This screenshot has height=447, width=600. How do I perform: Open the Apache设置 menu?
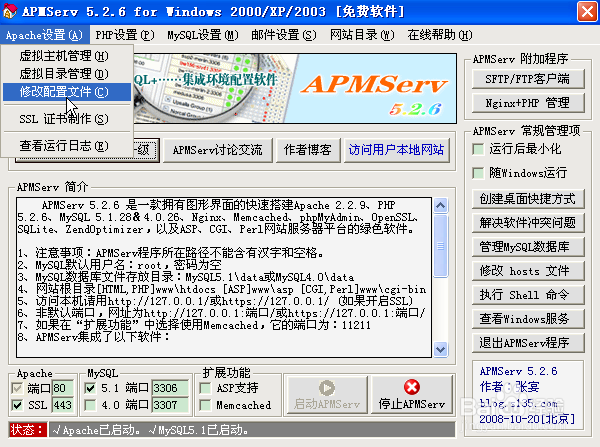click(x=44, y=35)
